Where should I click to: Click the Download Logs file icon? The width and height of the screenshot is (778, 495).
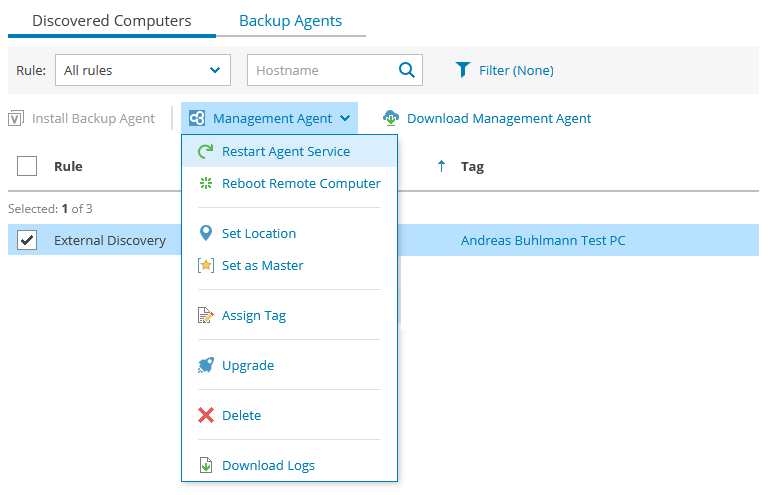point(205,465)
